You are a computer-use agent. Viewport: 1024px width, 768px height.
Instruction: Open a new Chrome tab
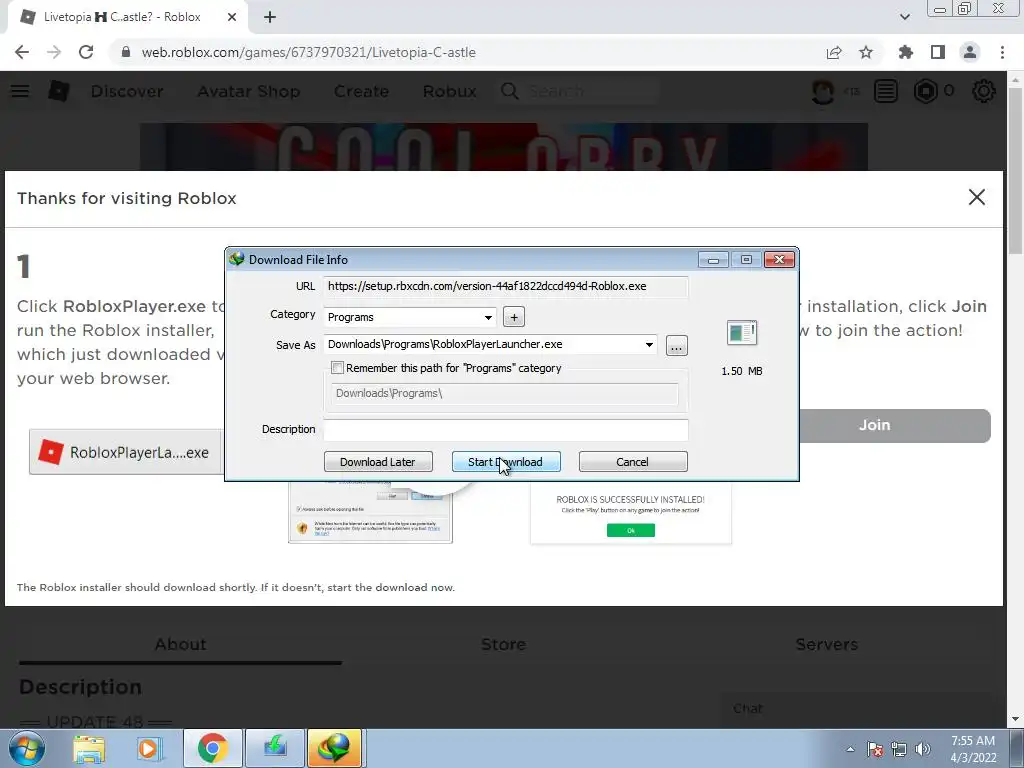click(x=270, y=17)
